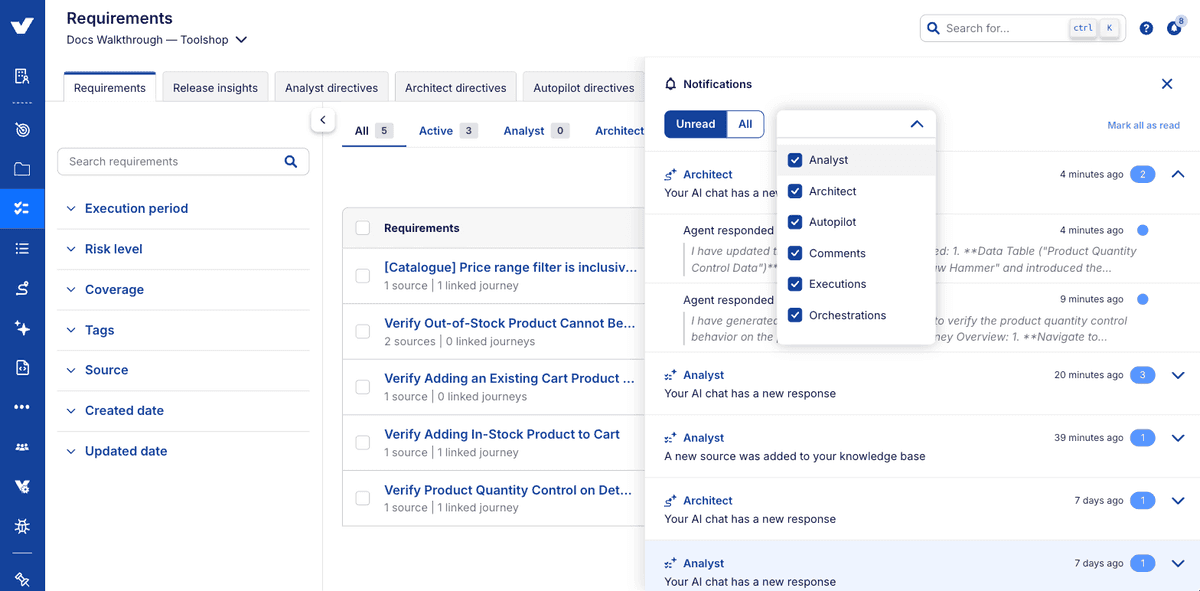
Task: Tick checkbox for Verify Adding In-Stock Product row
Action: 363,442
